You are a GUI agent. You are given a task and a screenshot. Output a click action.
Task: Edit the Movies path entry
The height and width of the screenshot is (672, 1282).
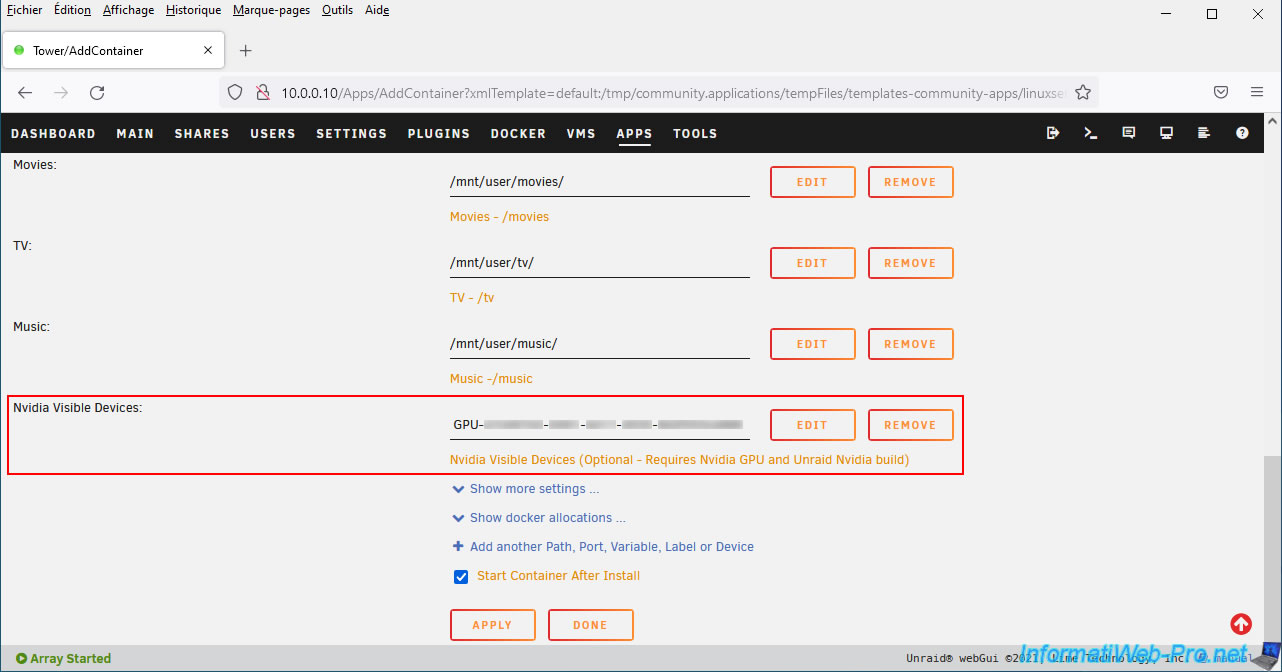[x=812, y=182]
